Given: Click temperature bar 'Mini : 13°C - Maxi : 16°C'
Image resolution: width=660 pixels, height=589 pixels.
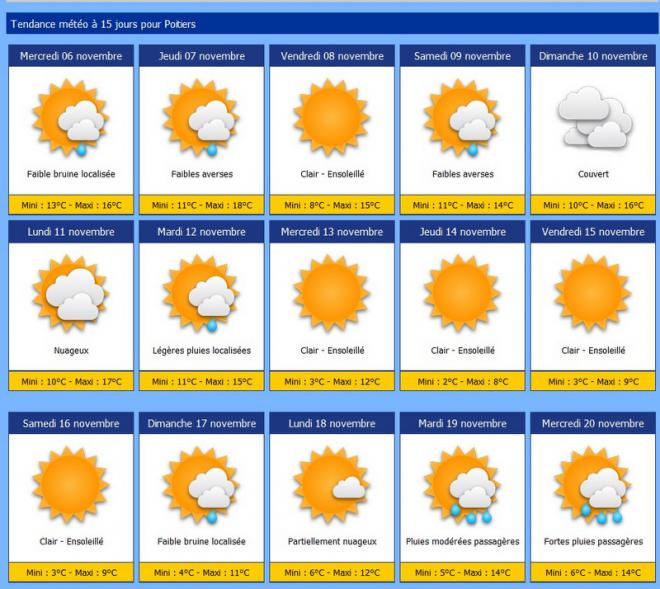Looking at the screenshot, I should (71, 205).
